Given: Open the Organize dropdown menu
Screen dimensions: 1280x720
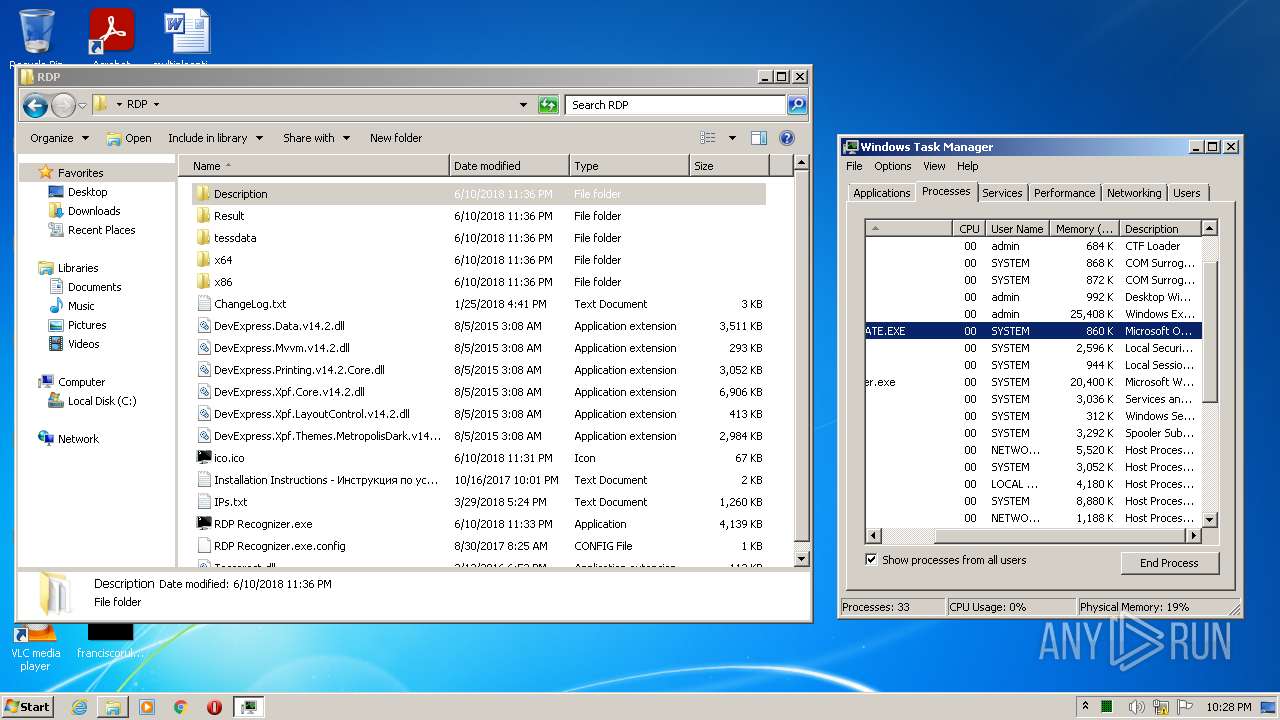Looking at the screenshot, I should tap(59, 138).
